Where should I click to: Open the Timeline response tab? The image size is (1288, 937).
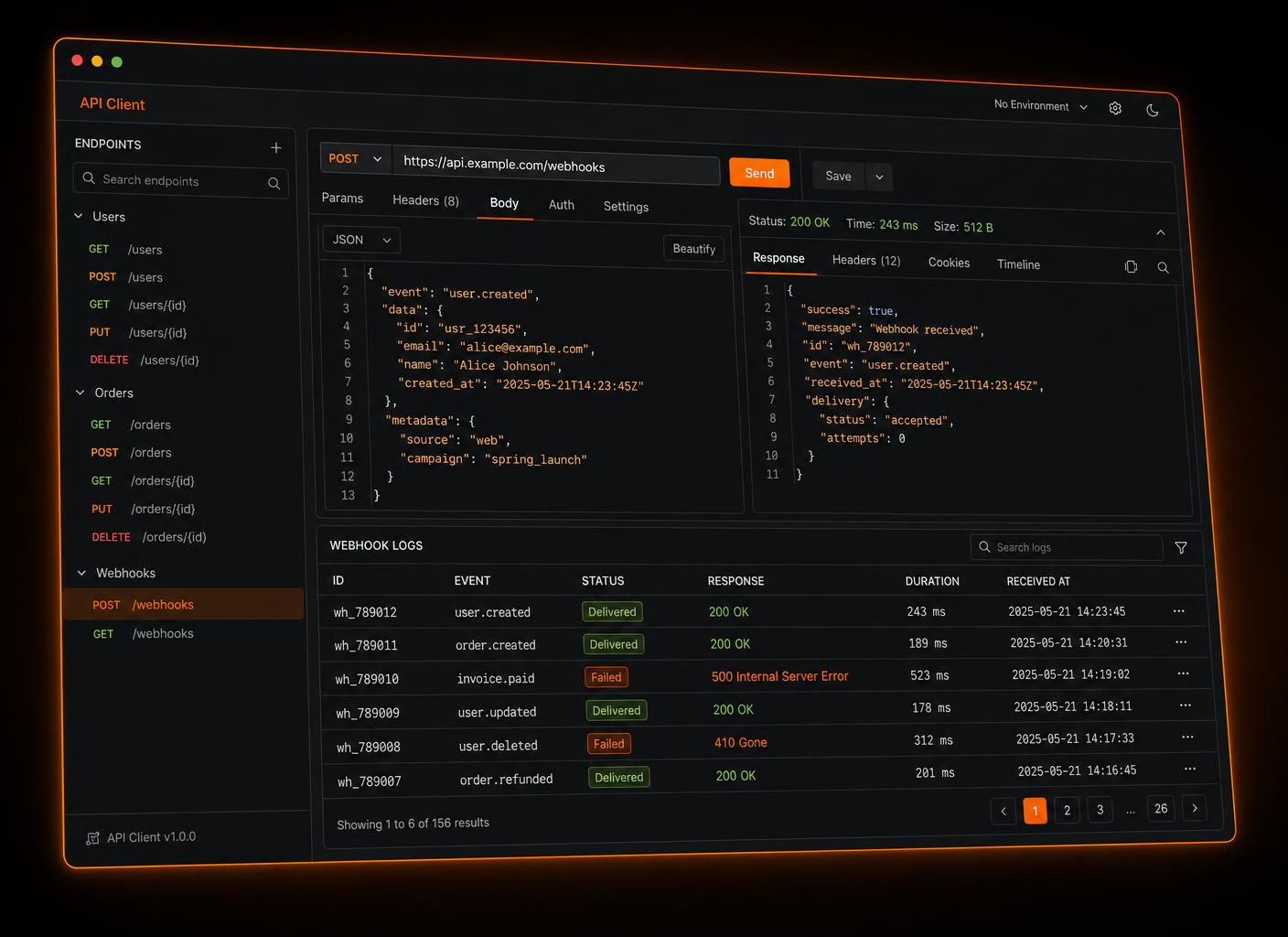1018,264
